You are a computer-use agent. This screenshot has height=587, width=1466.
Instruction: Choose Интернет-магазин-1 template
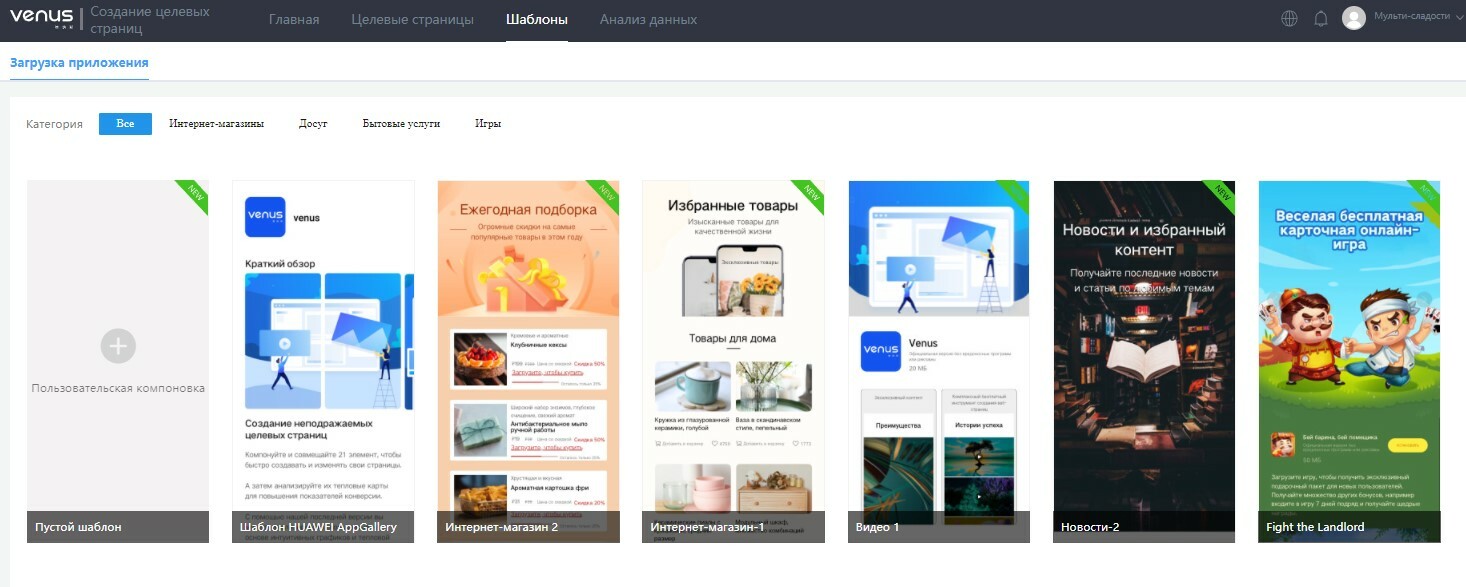(x=733, y=361)
